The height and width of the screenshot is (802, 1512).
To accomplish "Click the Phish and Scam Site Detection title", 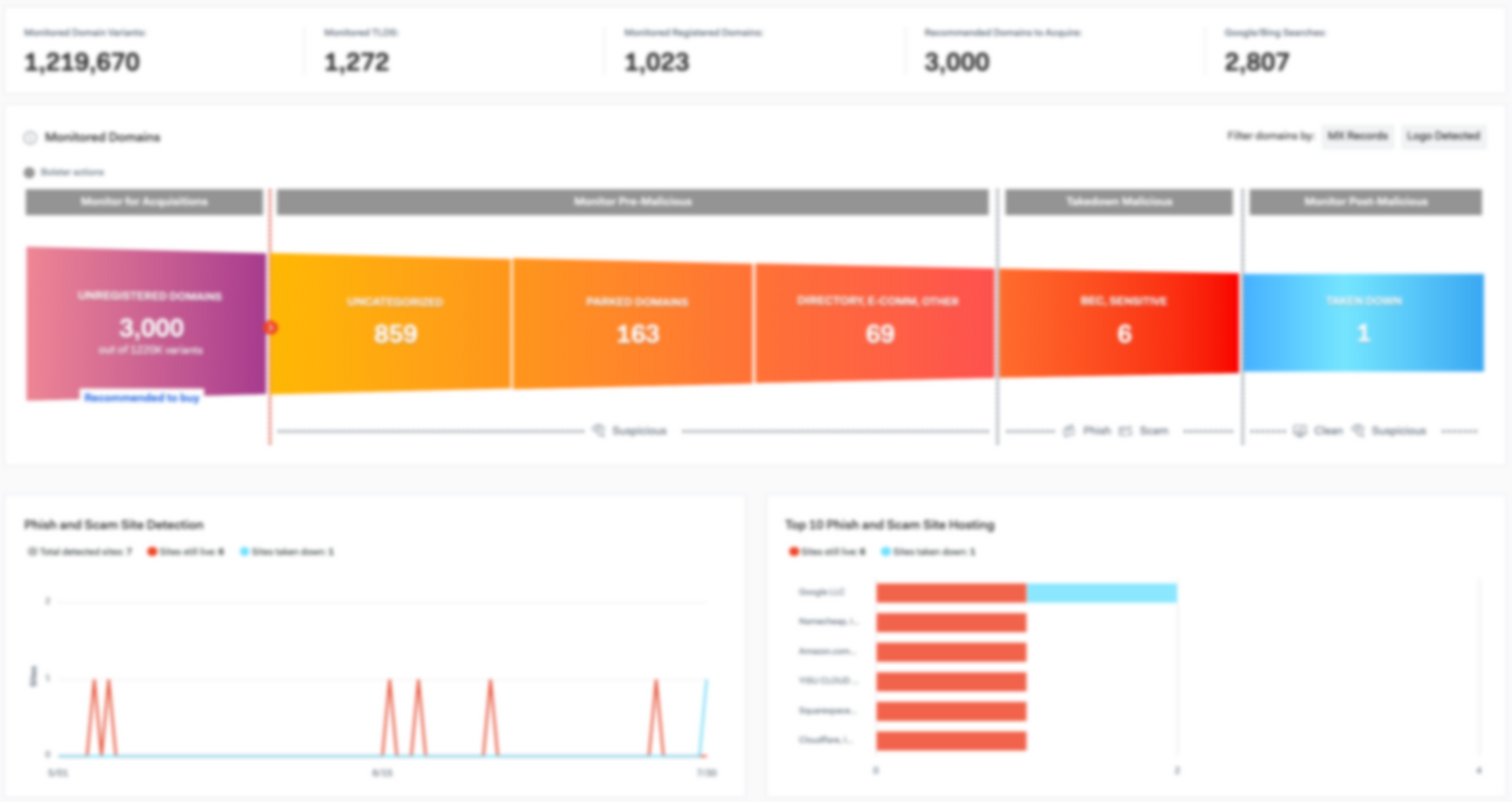I will click(114, 525).
